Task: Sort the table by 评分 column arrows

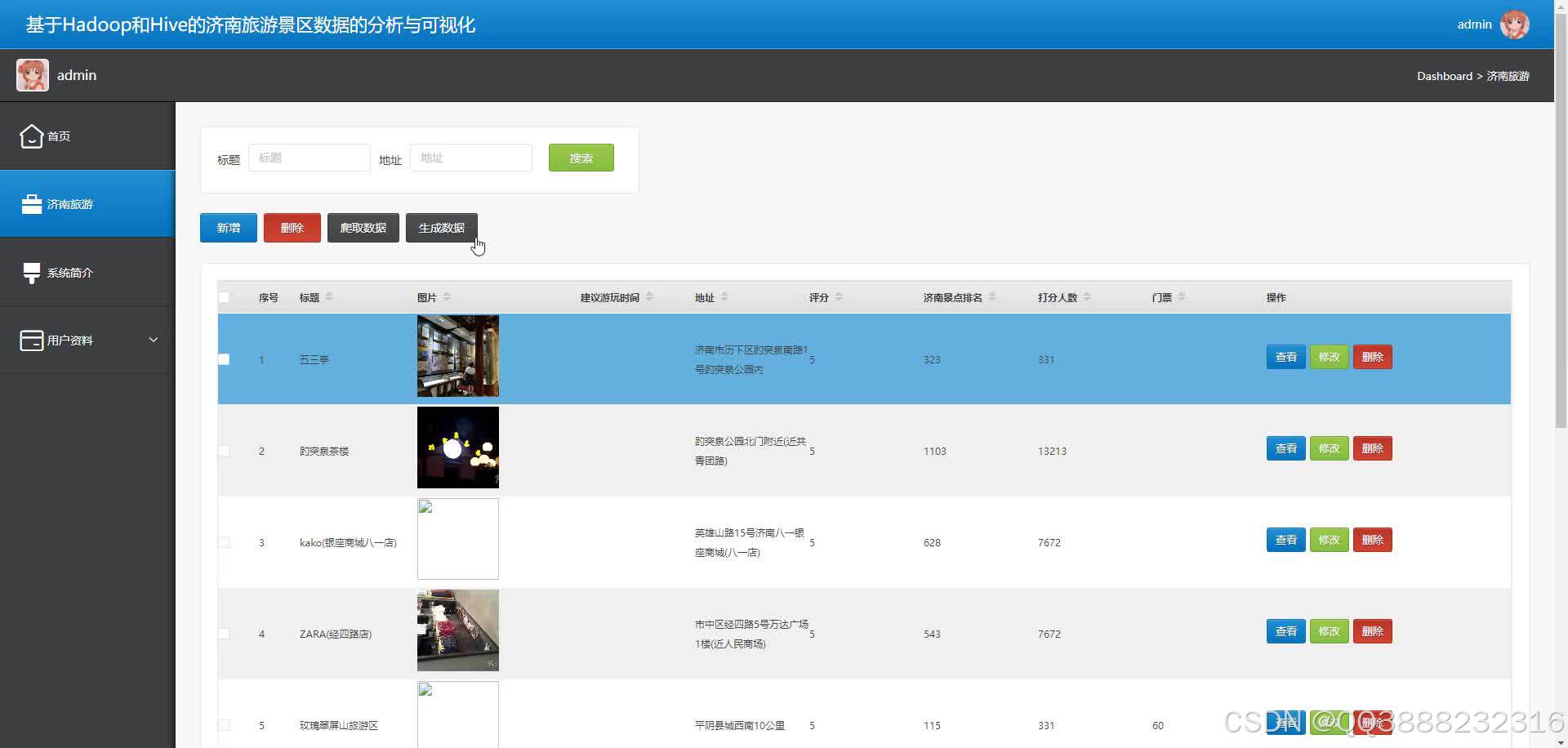Action: [839, 297]
